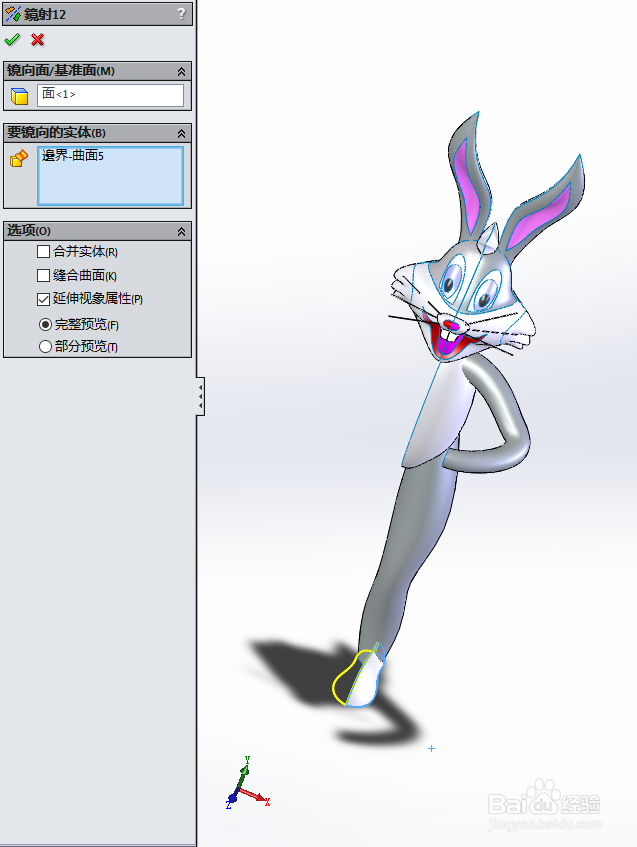This screenshot has width=637, height=847.
Task: Collapse the 选项 section
Action: [182, 232]
